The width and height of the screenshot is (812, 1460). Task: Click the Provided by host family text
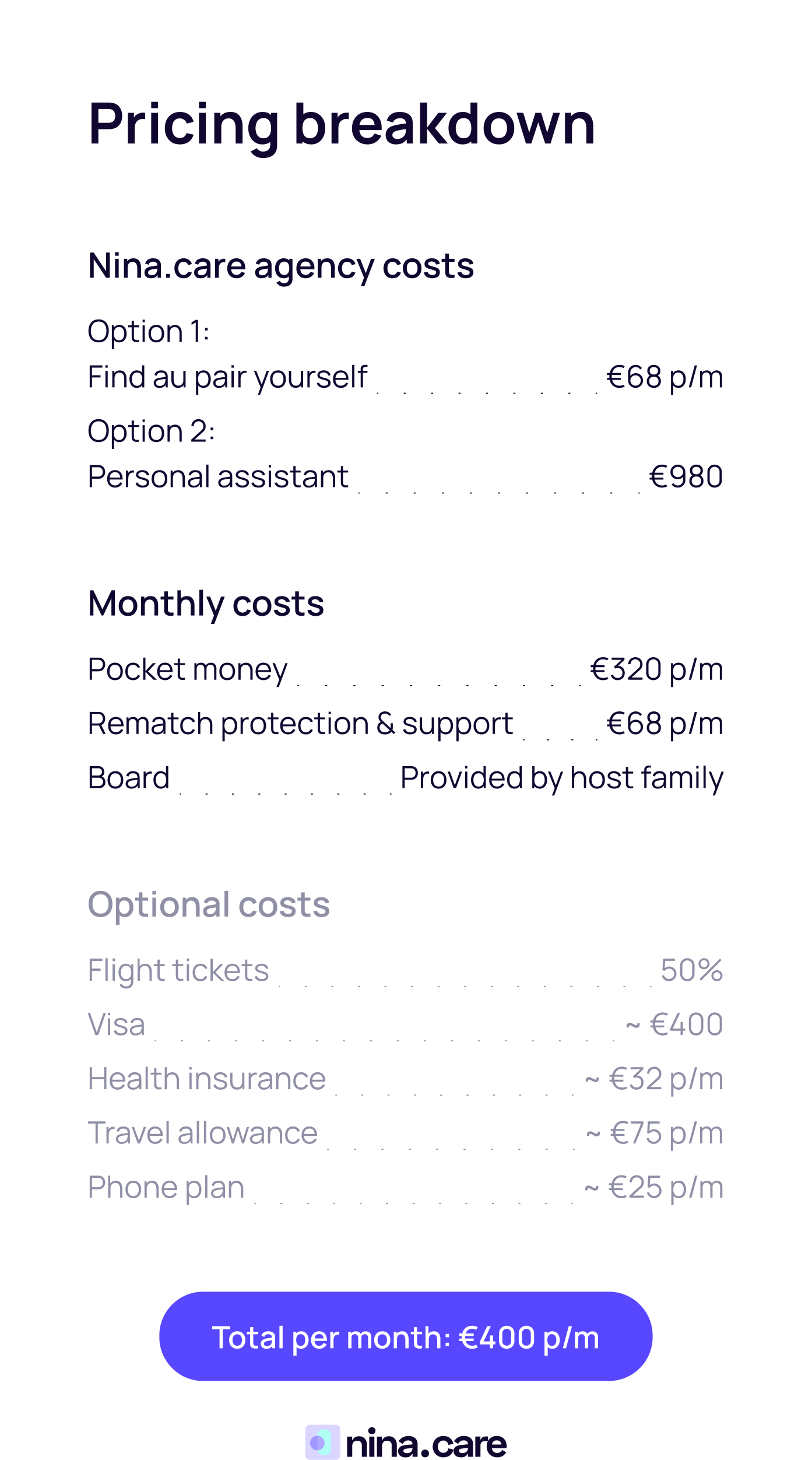tap(561, 778)
